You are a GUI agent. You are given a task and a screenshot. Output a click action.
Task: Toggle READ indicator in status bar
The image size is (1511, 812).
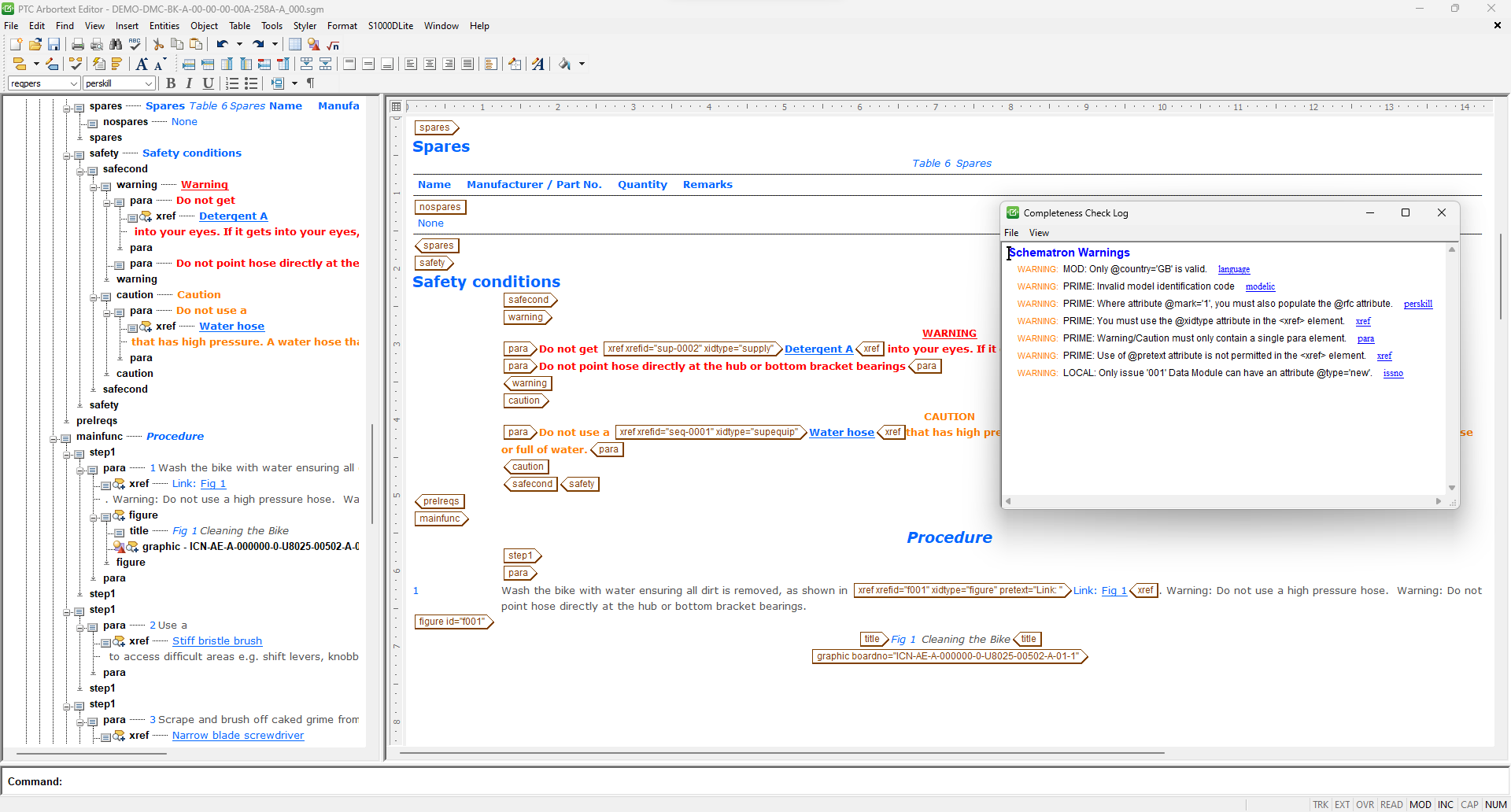[x=1391, y=804]
